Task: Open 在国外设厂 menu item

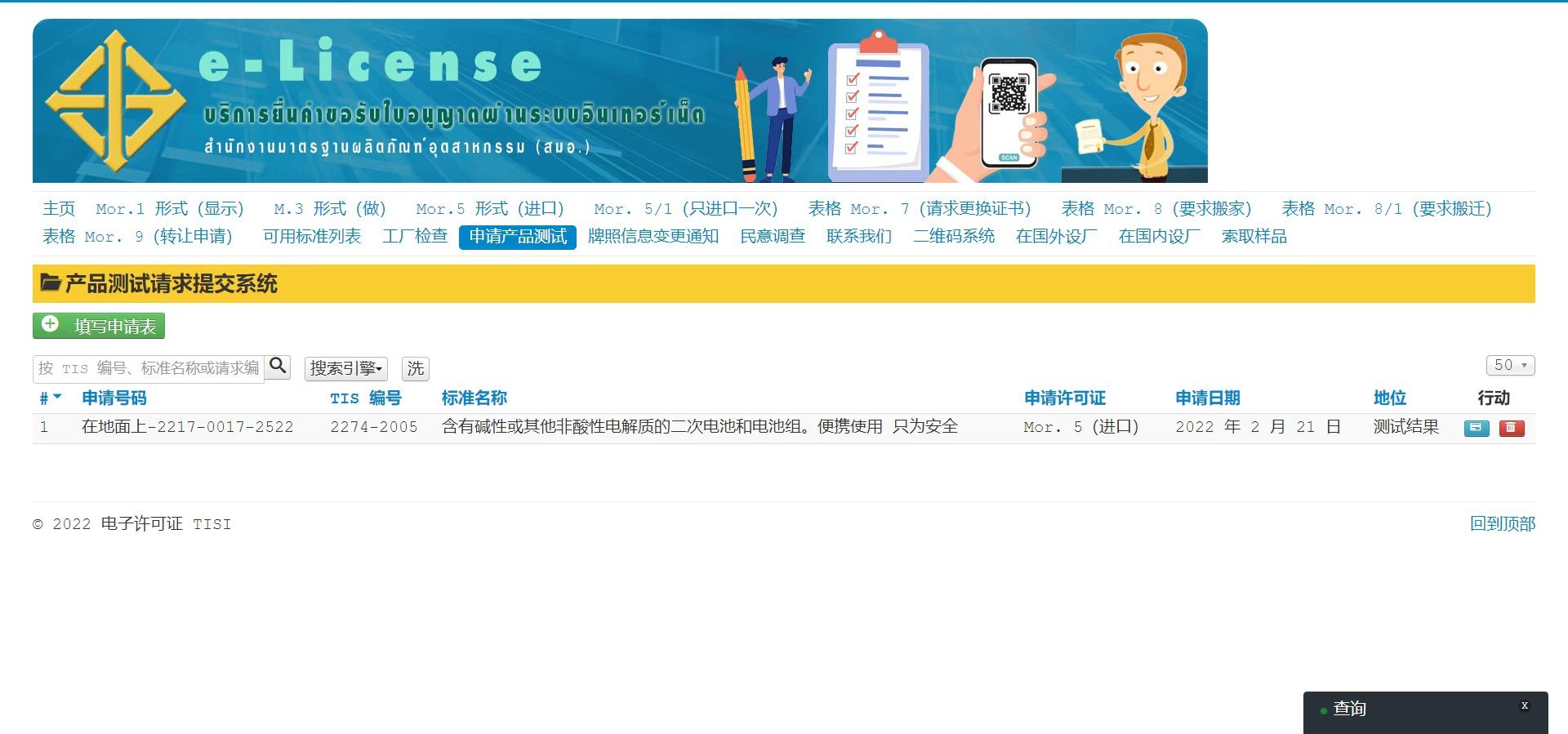Action: pyautogui.click(x=1057, y=237)
